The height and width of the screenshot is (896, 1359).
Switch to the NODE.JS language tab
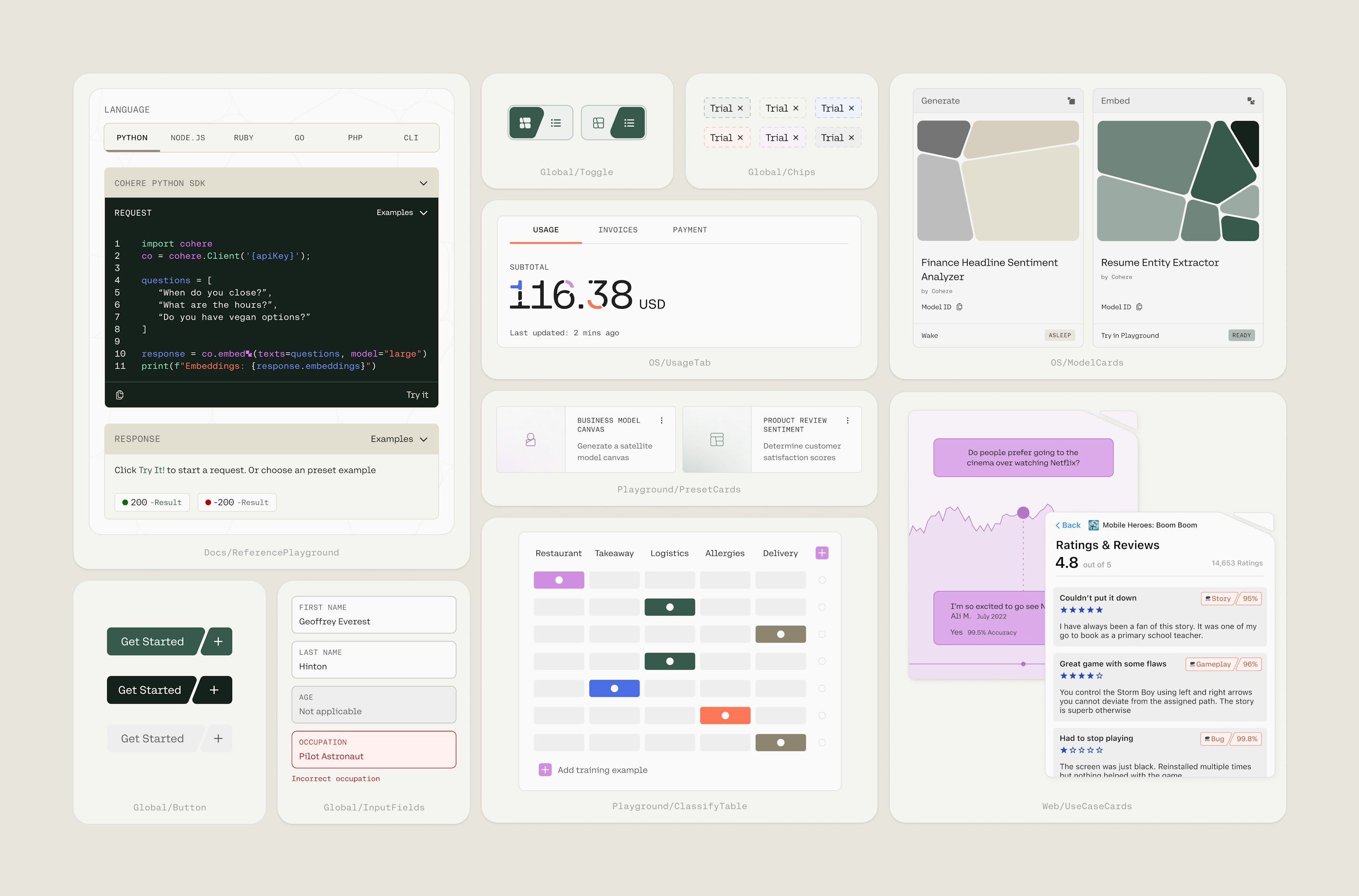187,138
